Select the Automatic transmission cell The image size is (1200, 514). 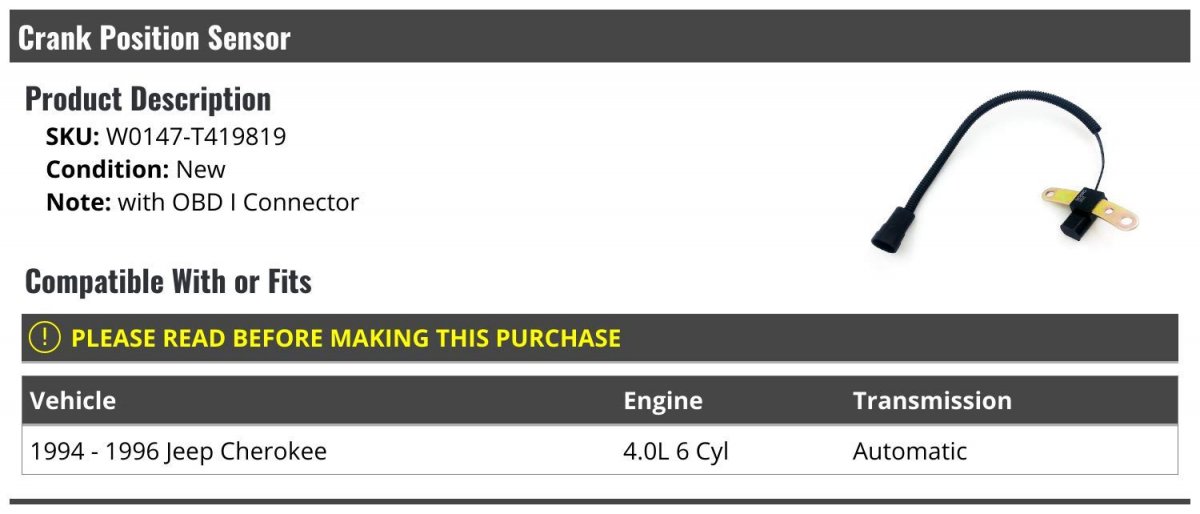(x=910, y=451)
